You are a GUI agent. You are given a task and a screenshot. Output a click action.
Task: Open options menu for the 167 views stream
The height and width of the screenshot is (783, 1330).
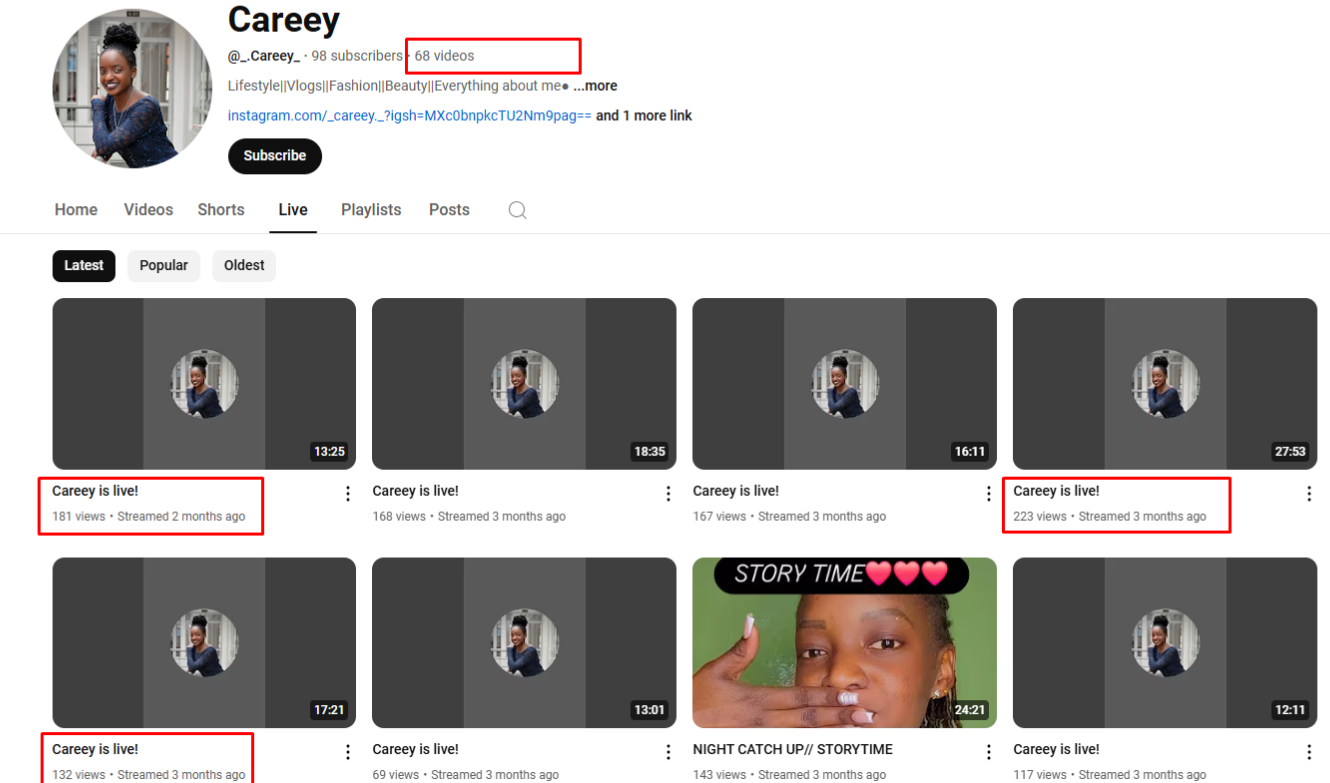click(988, 493)
